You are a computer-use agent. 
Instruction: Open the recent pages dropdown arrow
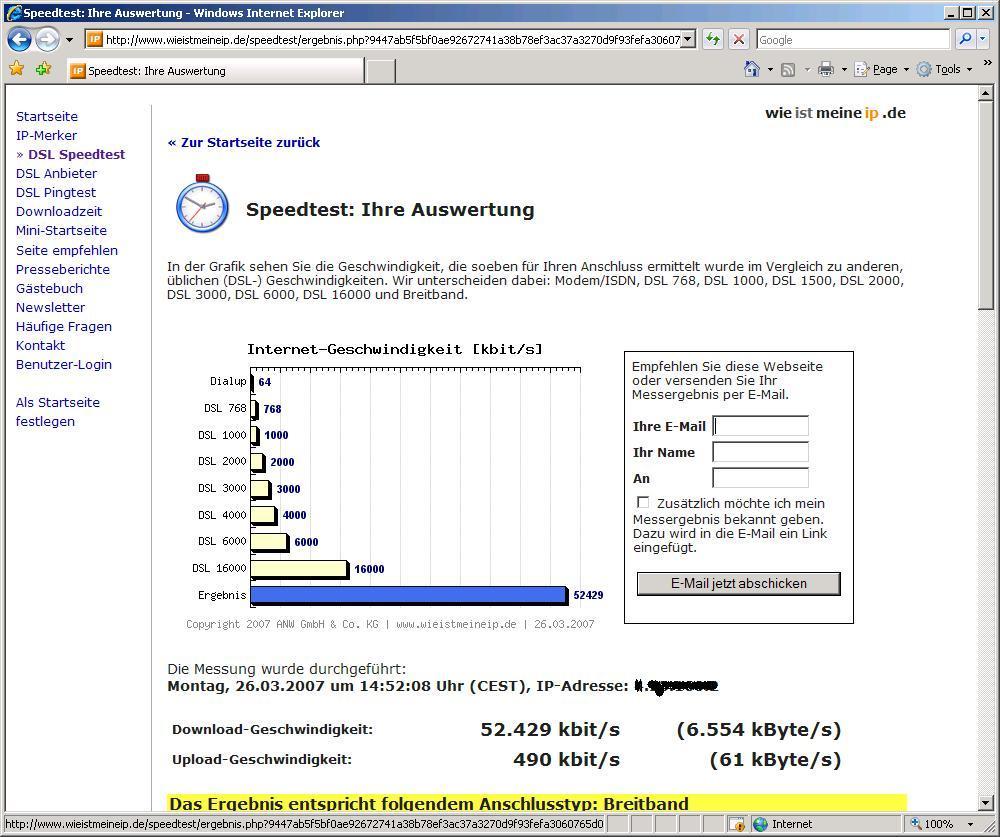click(70, 40)
